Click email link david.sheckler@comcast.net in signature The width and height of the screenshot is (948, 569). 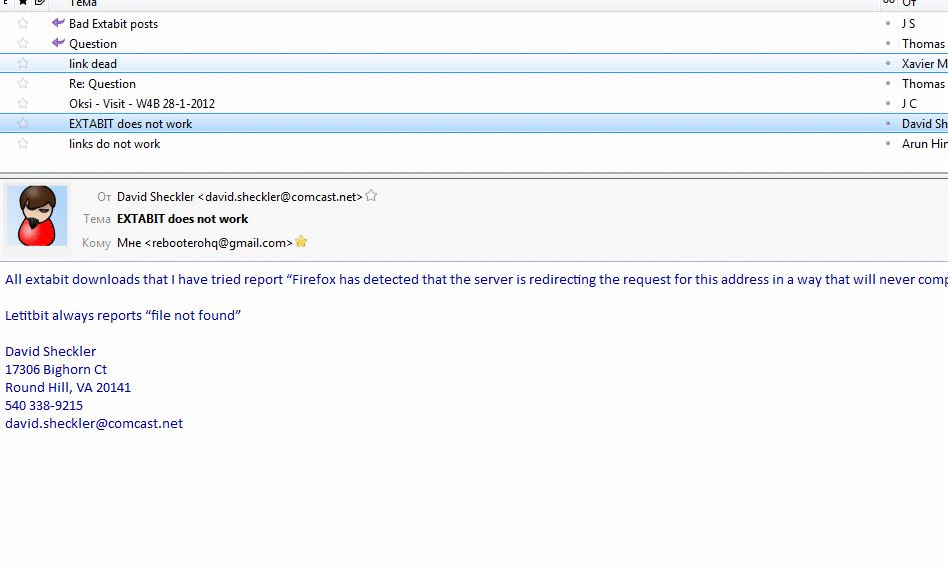(x=94, y=423)
